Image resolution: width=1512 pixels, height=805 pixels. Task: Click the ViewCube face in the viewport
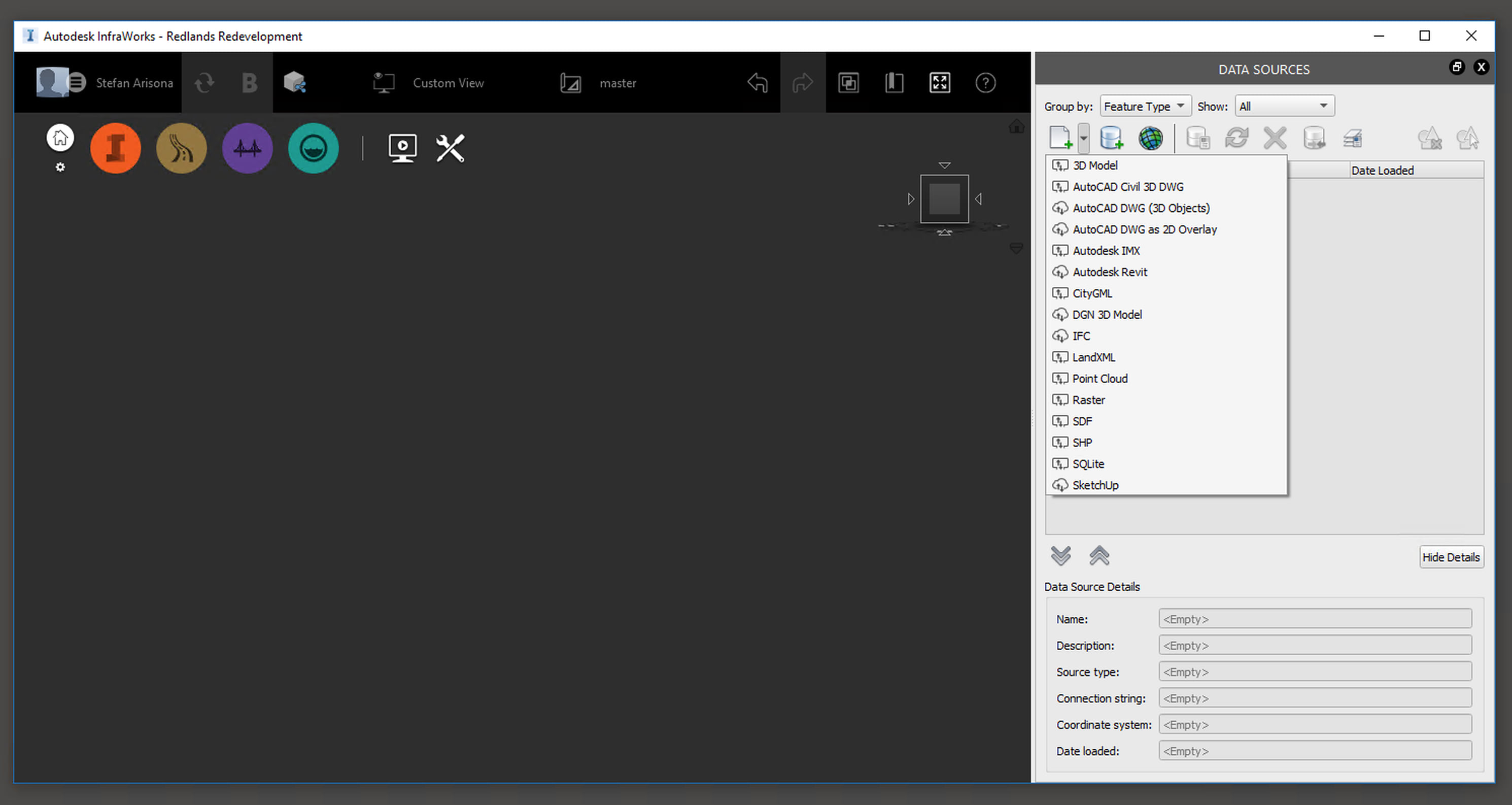click(x=944, y=199)
